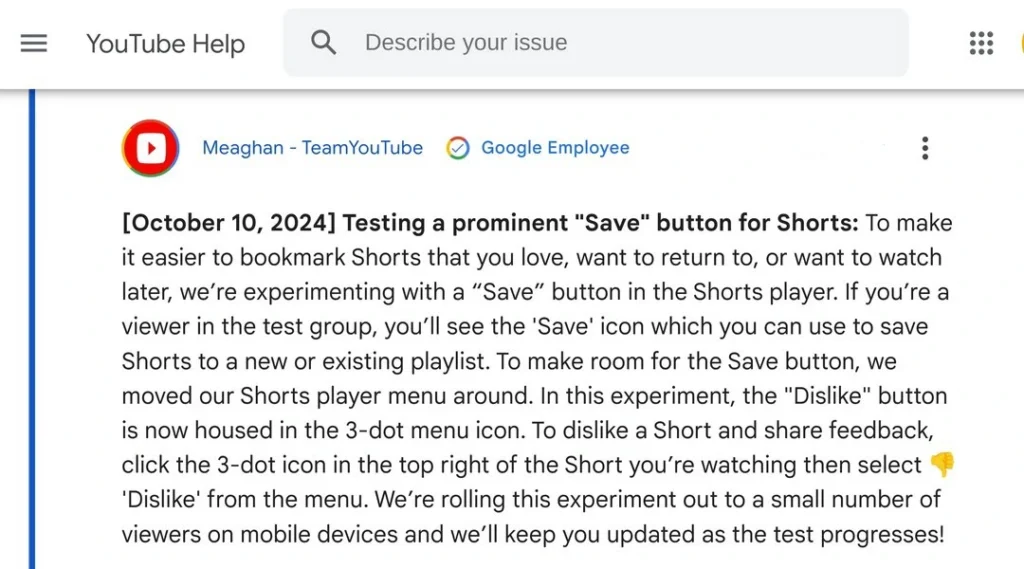This screenshot has width=1024, height=569.
Task: Click the bold "[October 10, 2024]" date
Action: pyautogui.click(x=229, y=223)
